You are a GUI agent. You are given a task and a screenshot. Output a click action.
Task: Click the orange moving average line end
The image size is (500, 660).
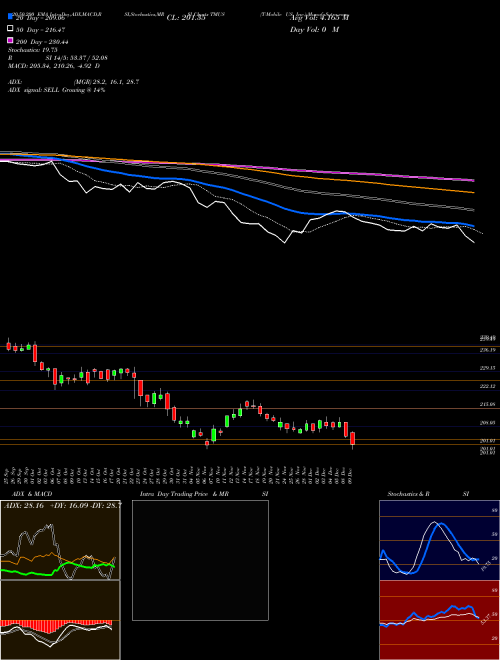[473, 192]
